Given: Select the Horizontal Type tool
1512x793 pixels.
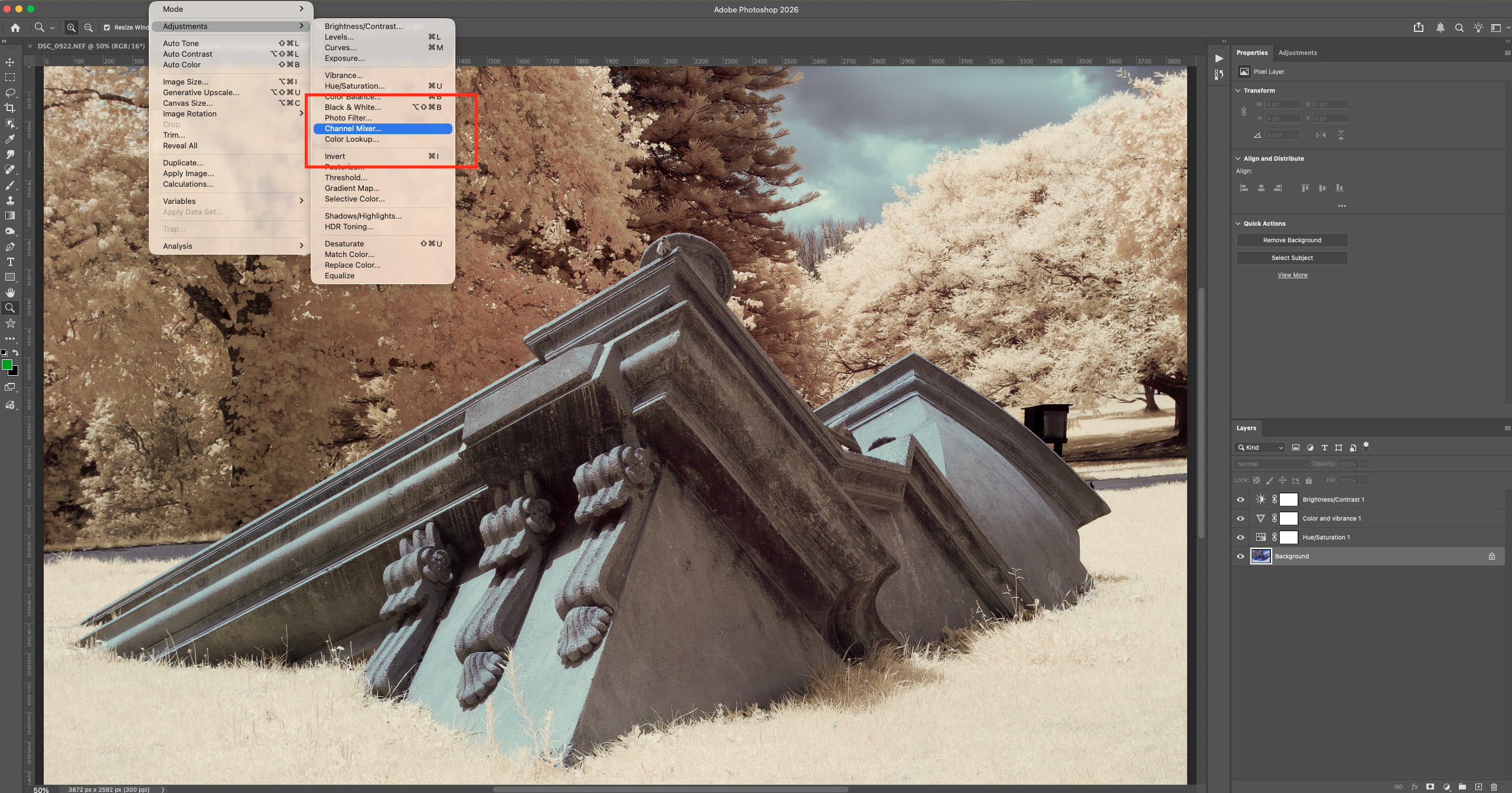Looking at the screenshot, I should pos(10,262).
